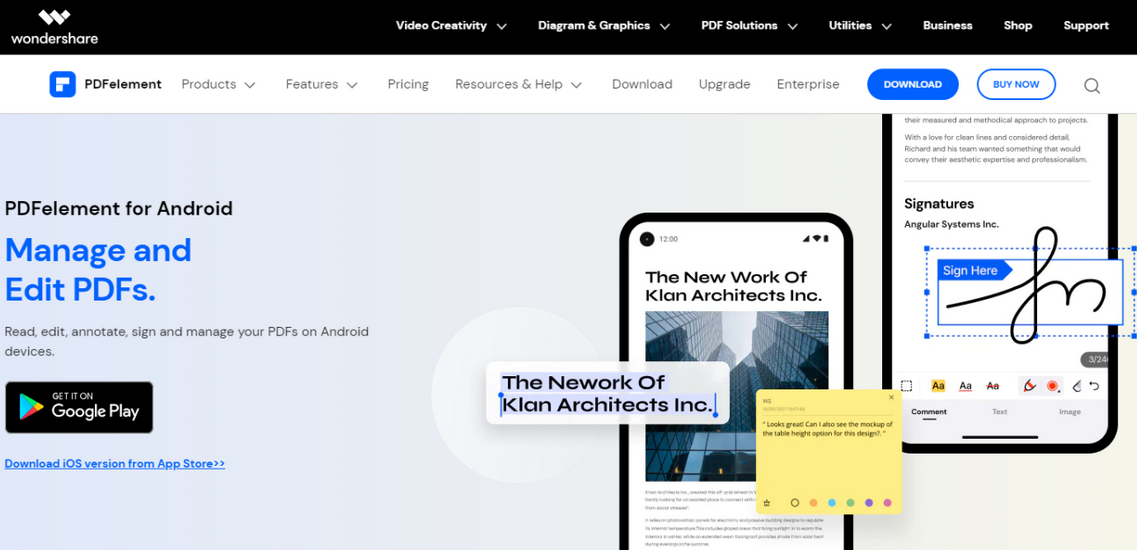Click the blue DOWNLOAD button
Image resolution: width=1137 pixels, height=550 pixels.
912,84
